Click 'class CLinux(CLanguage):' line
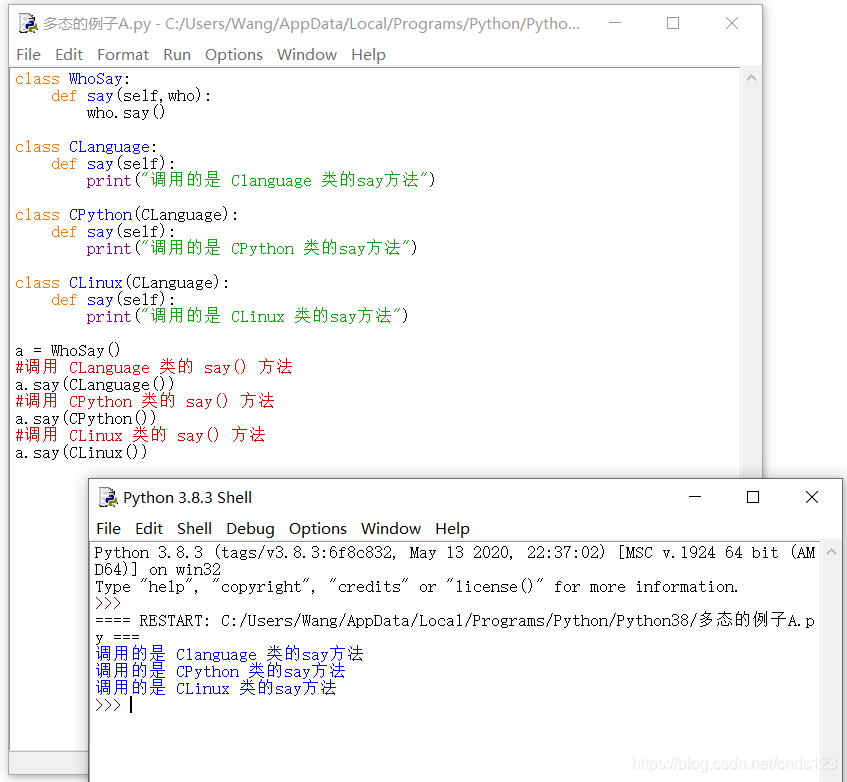The image size is (847, 782). click(x=122, y=283)
